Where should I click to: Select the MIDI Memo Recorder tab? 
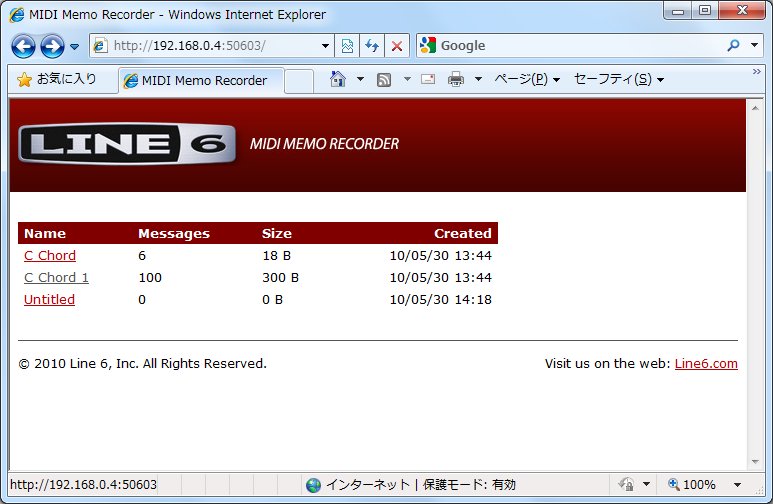coord(201,80)
